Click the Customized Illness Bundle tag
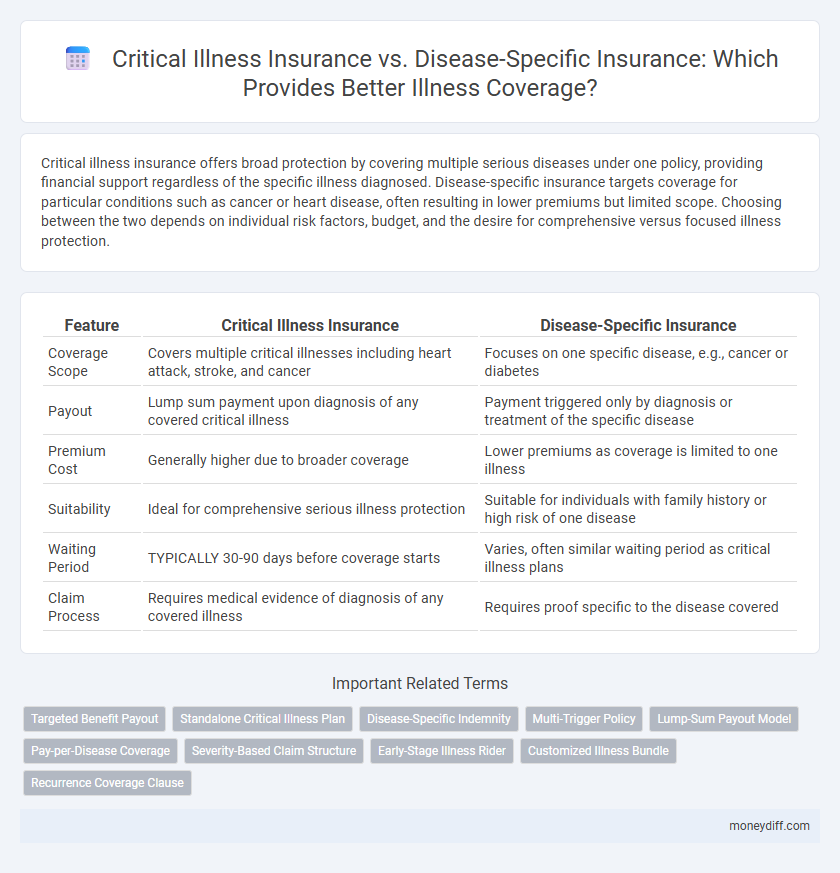 [x=598, y=751]
